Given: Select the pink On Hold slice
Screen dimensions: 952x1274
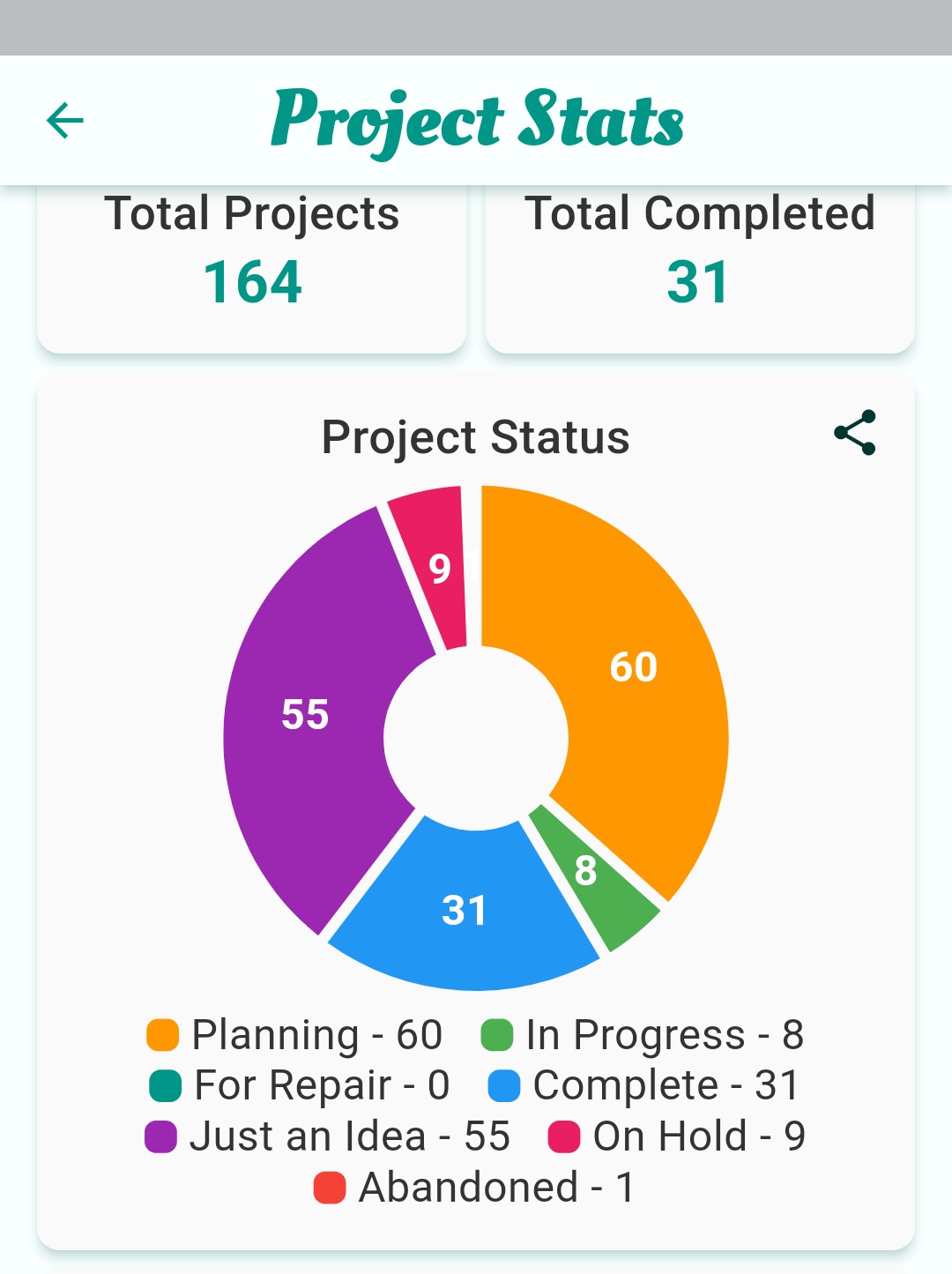Looking at the screenshot, I should [x=435, y=566].
